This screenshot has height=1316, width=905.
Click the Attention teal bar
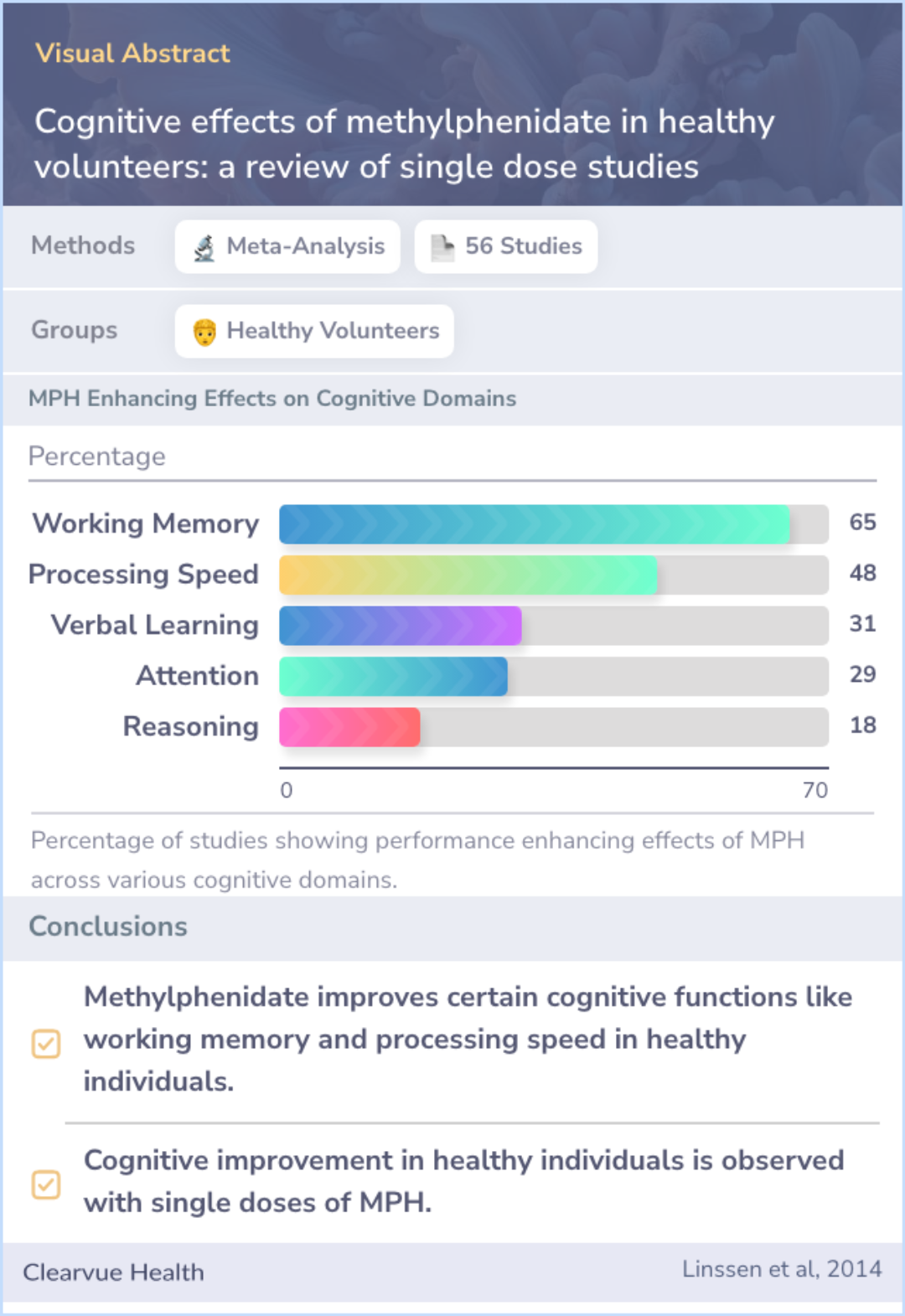[x=394, y=677]
